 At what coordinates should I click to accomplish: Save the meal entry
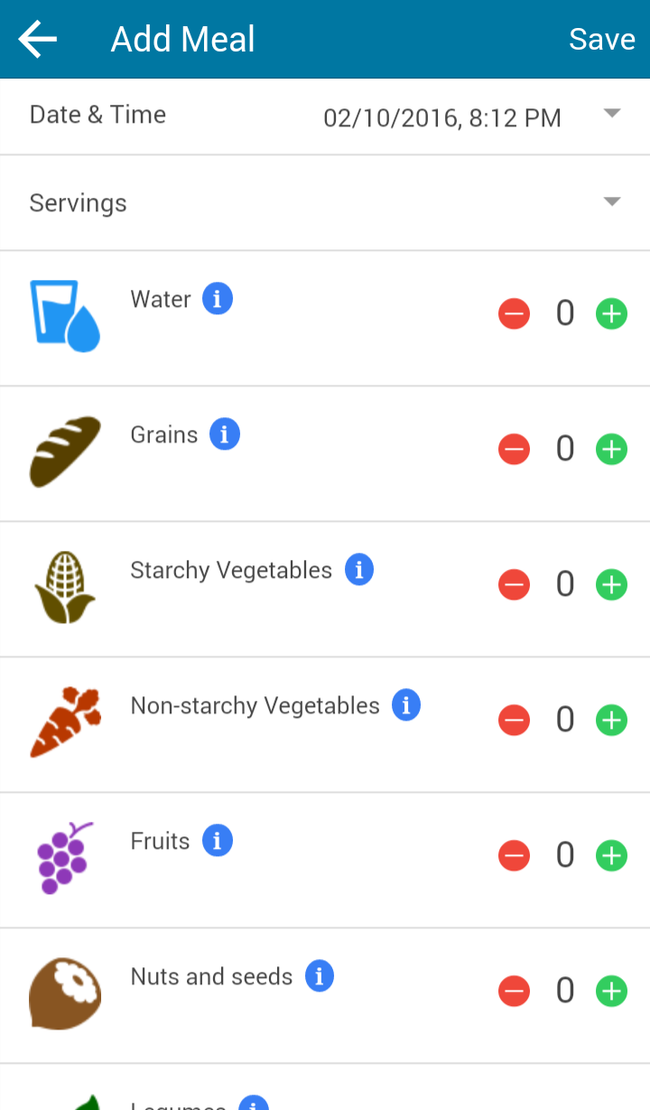click(x=602, y=39)
